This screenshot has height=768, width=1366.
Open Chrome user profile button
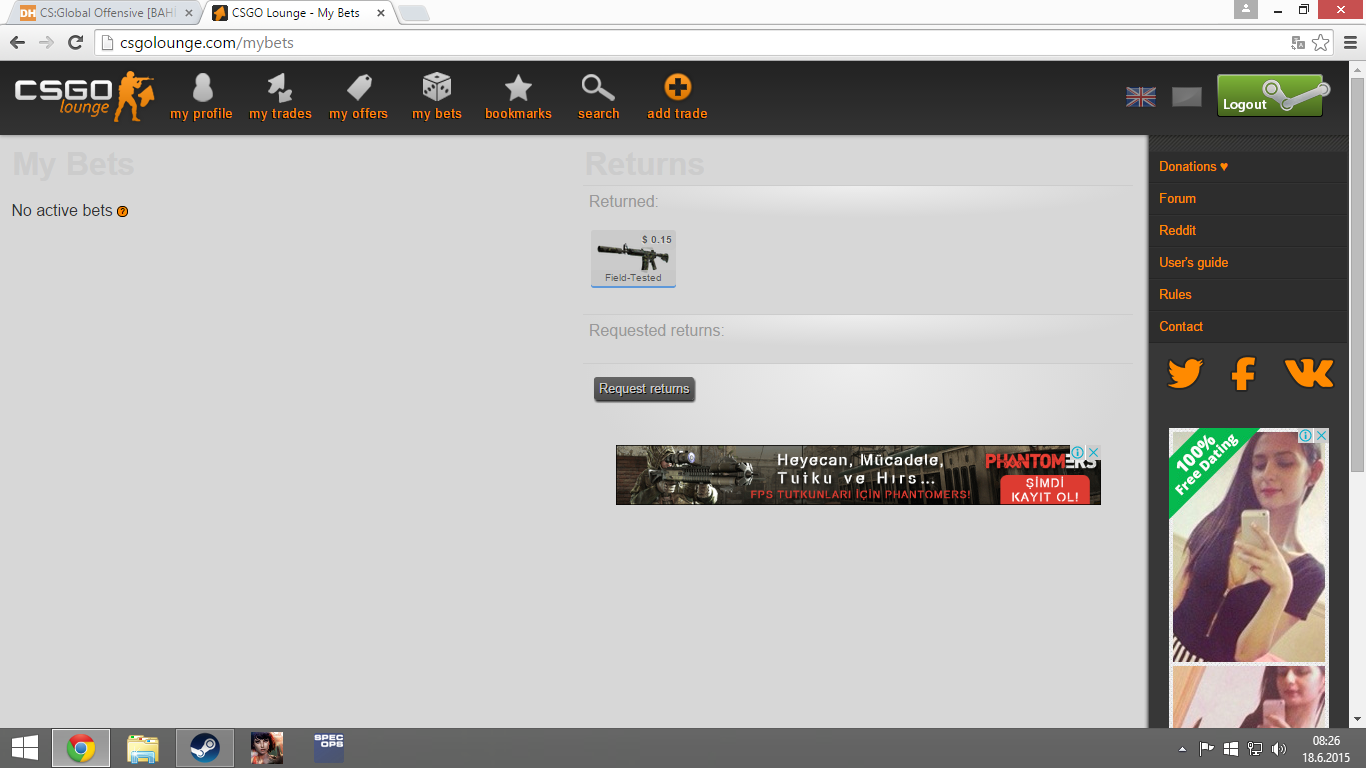[x=1245, y=10]
